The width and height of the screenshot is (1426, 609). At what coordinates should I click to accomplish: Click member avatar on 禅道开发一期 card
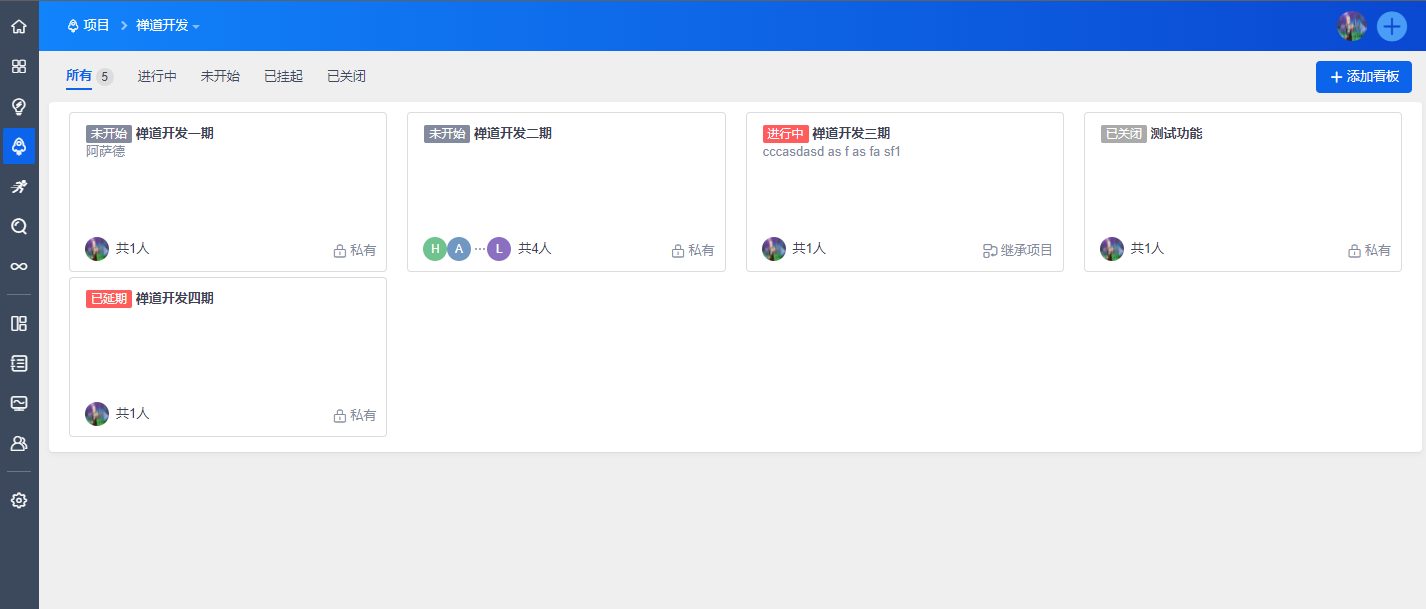[97, 249]
